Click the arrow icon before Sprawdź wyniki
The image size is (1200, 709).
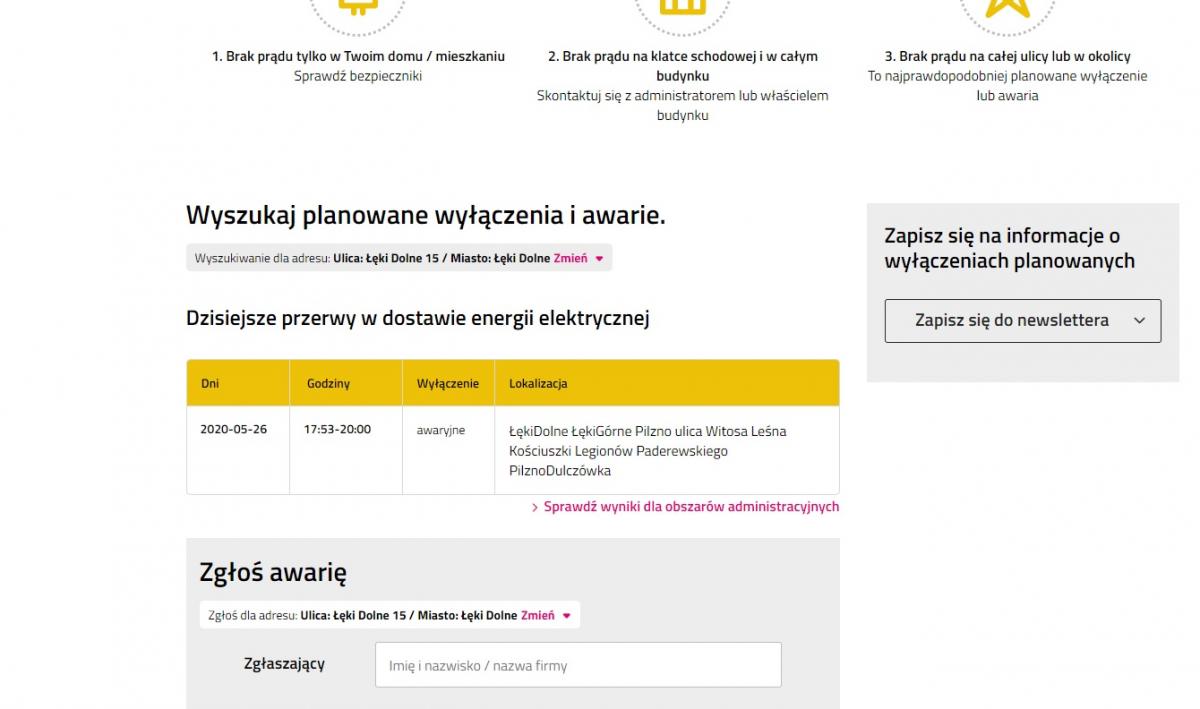pyautogui.click(x=536, y=508)
